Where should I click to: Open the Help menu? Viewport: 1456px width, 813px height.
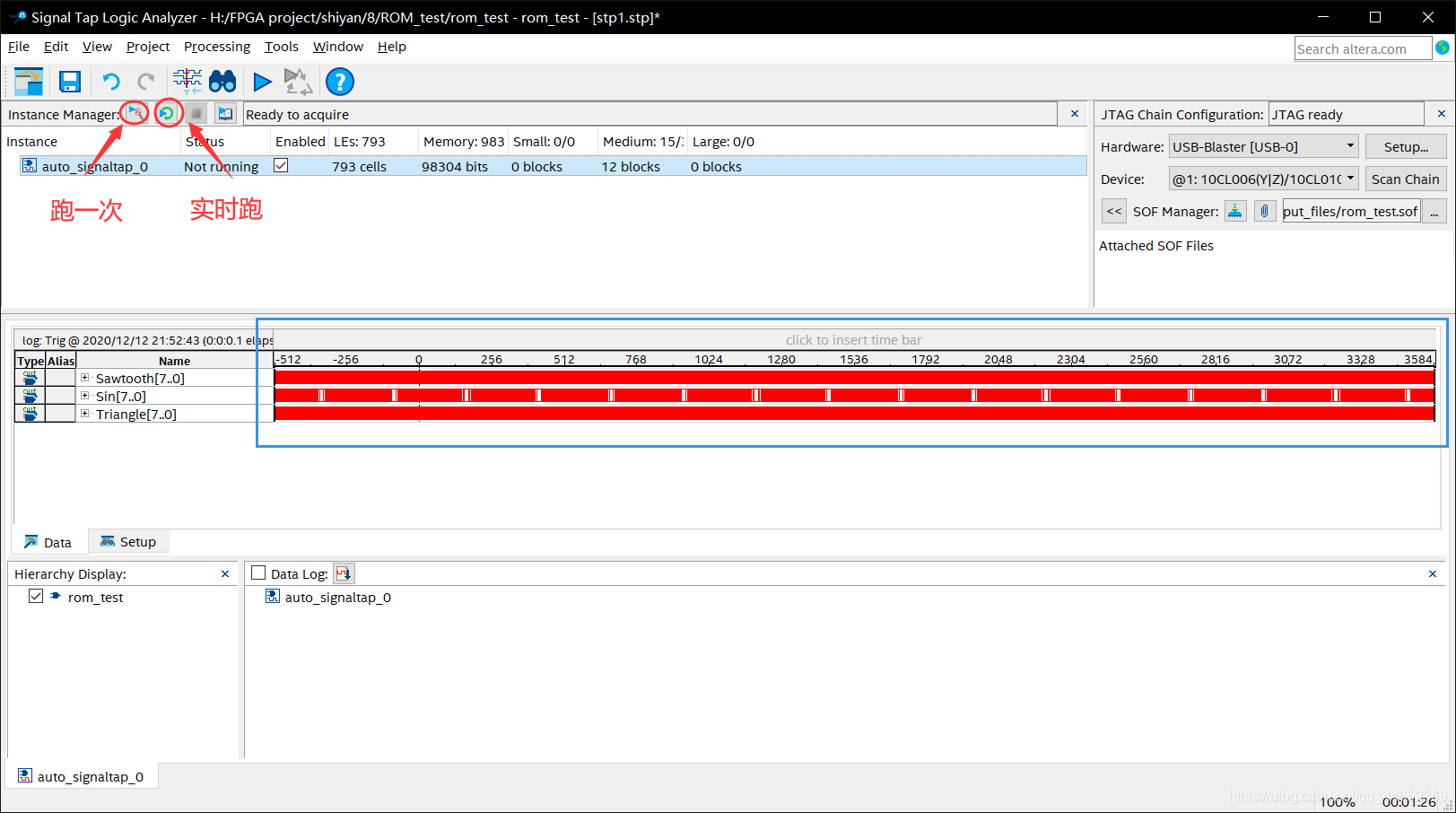tap(391, 47)
